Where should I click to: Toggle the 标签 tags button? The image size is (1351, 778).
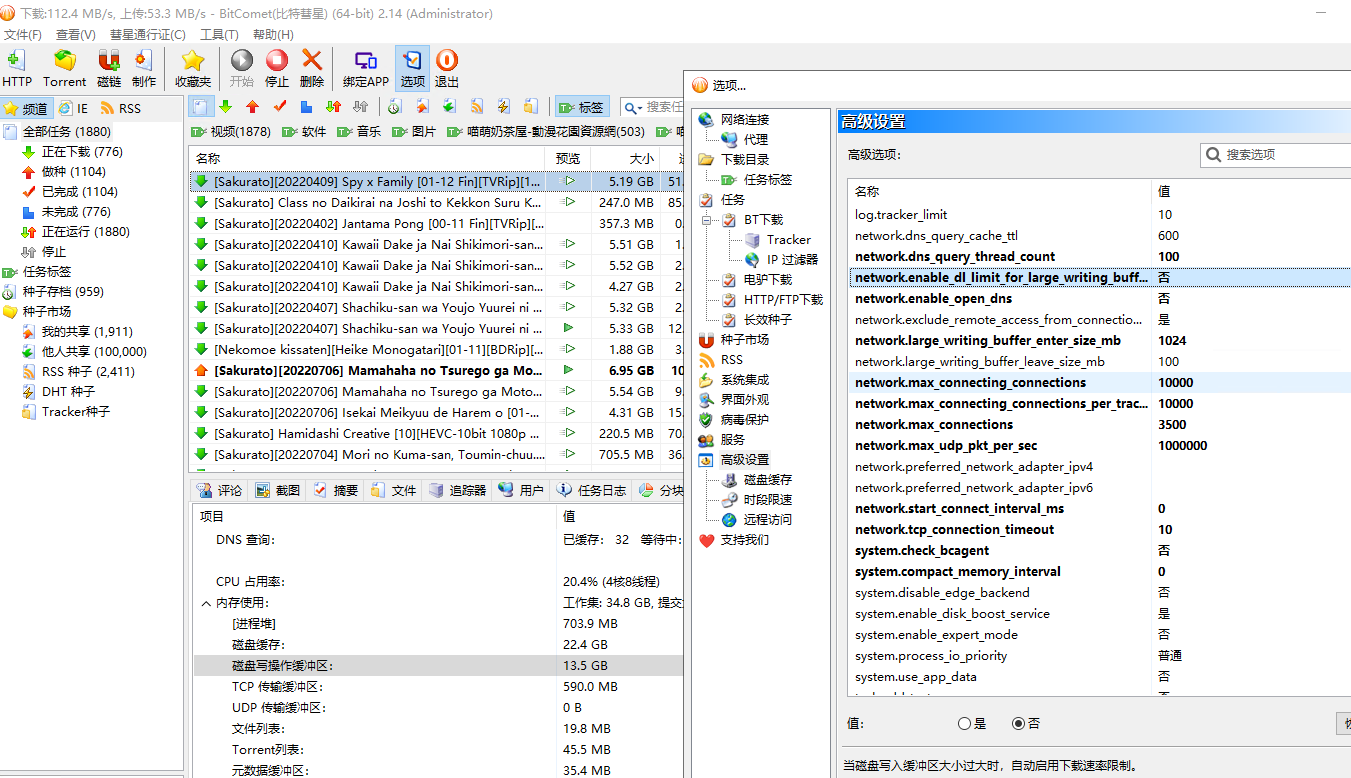click(x=581, y=107)
